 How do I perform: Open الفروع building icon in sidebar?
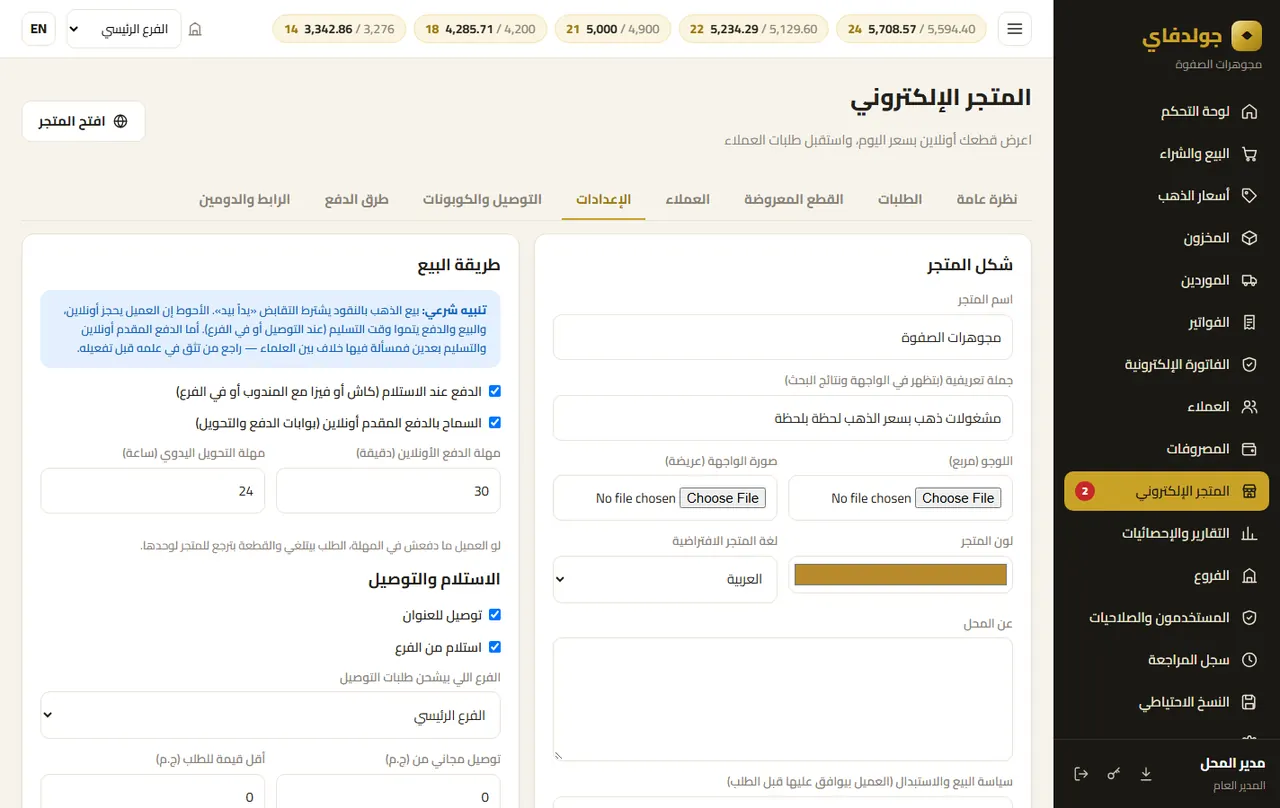click(x=1249, y=576)
